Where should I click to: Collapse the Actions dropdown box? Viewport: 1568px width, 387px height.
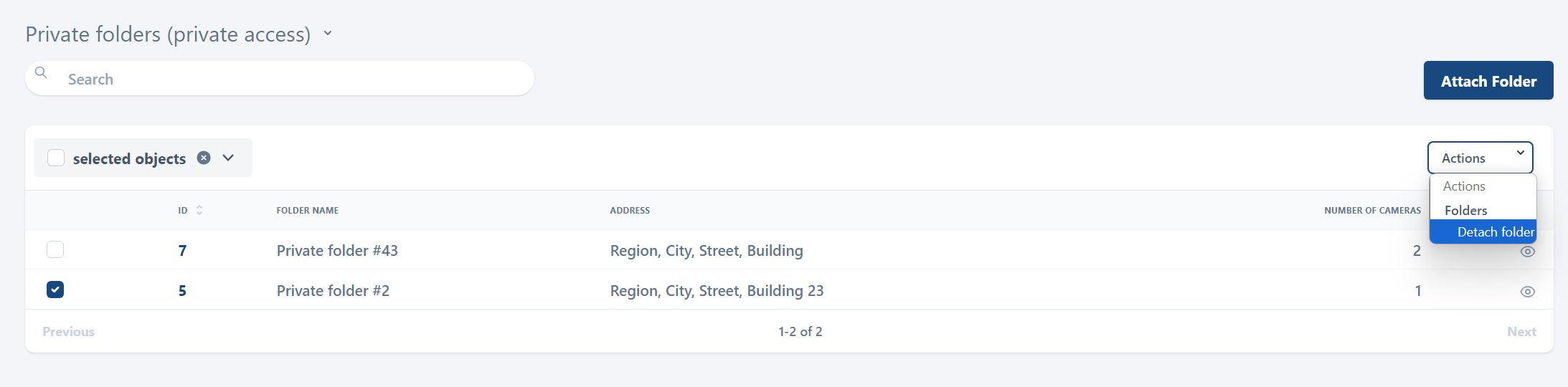coord(1480,158)
